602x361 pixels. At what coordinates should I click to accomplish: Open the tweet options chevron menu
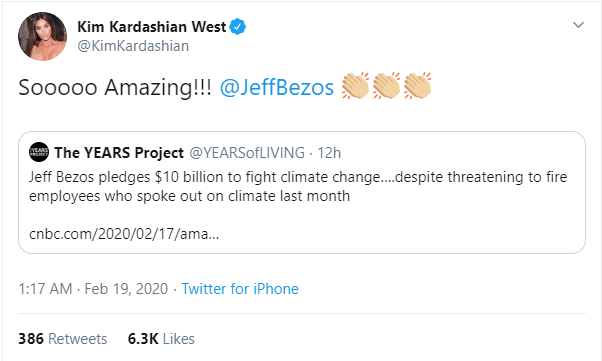tap(578, 25)
